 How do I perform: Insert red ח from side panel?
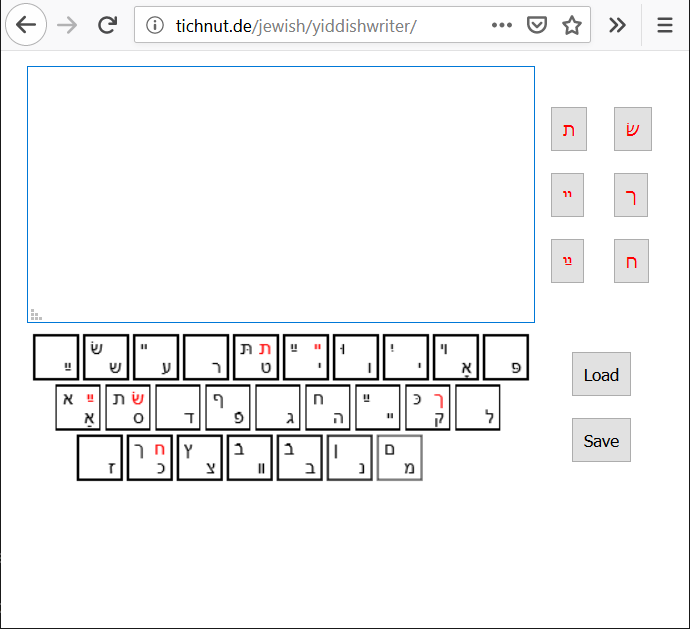631,261
